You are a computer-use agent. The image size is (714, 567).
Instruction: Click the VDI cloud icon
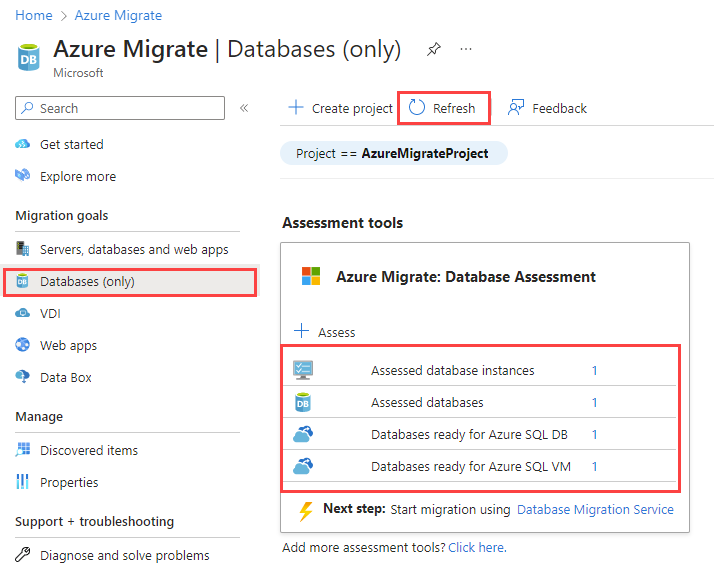22,313
